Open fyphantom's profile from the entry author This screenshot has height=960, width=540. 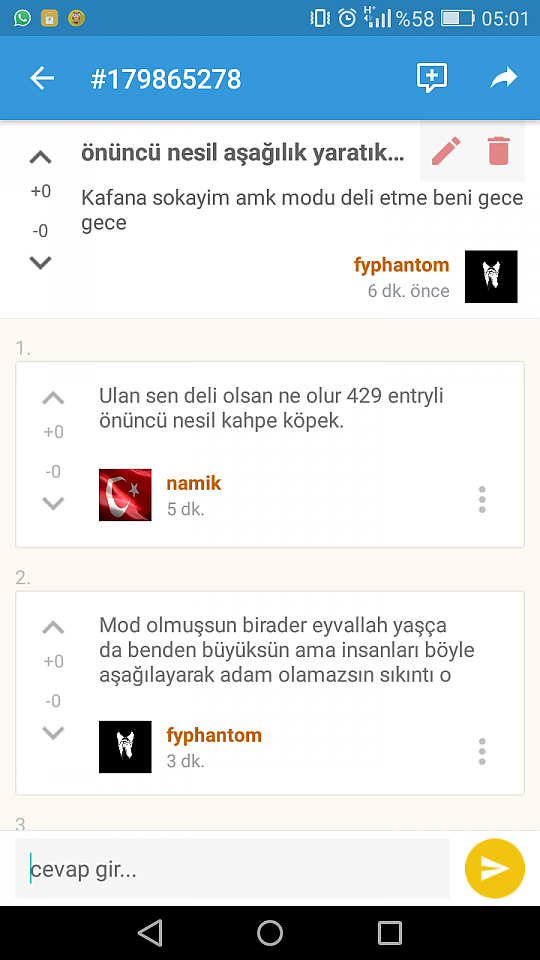pos(402,265)
